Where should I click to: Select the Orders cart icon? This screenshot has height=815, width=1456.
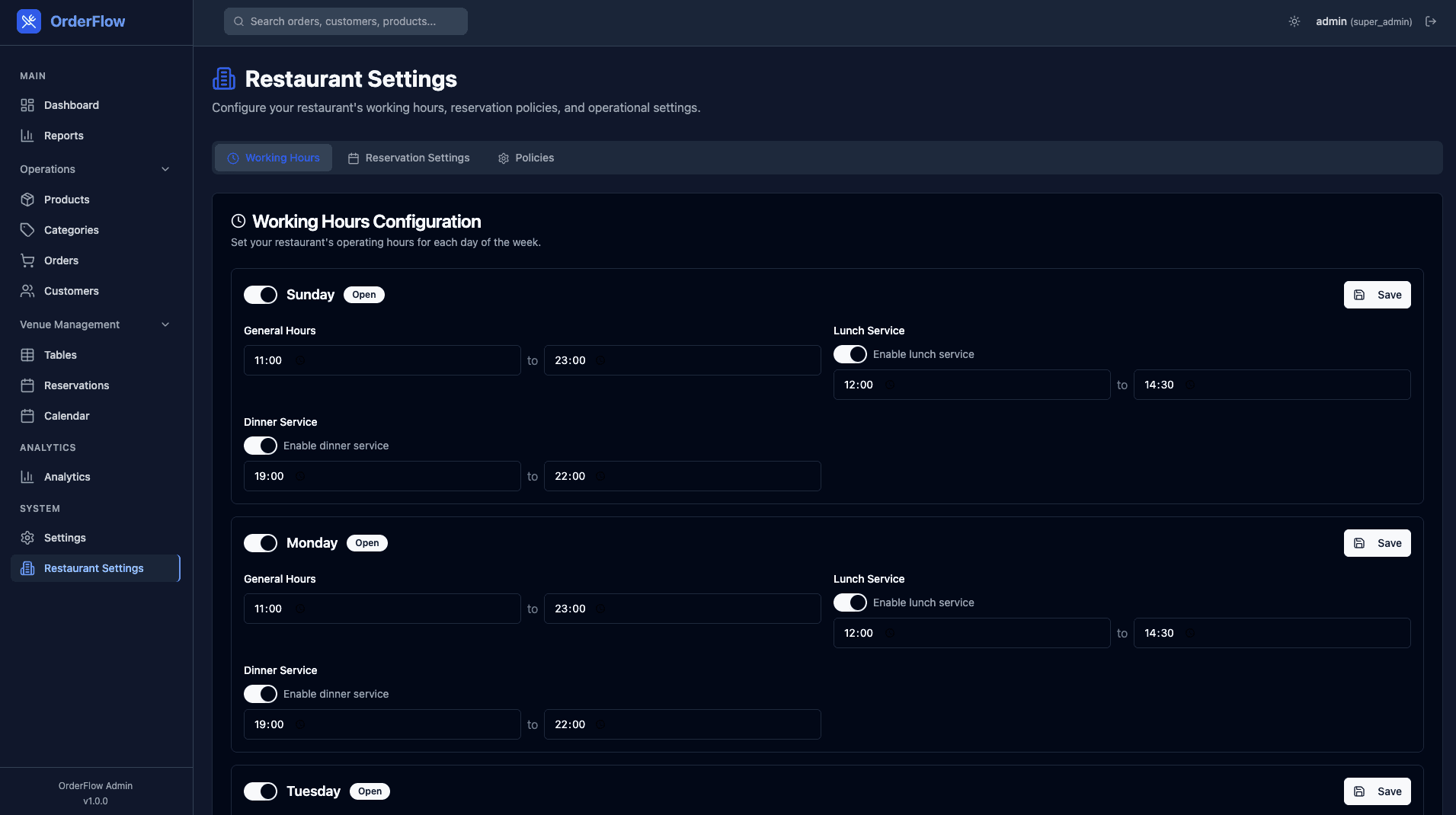point(27,260)
